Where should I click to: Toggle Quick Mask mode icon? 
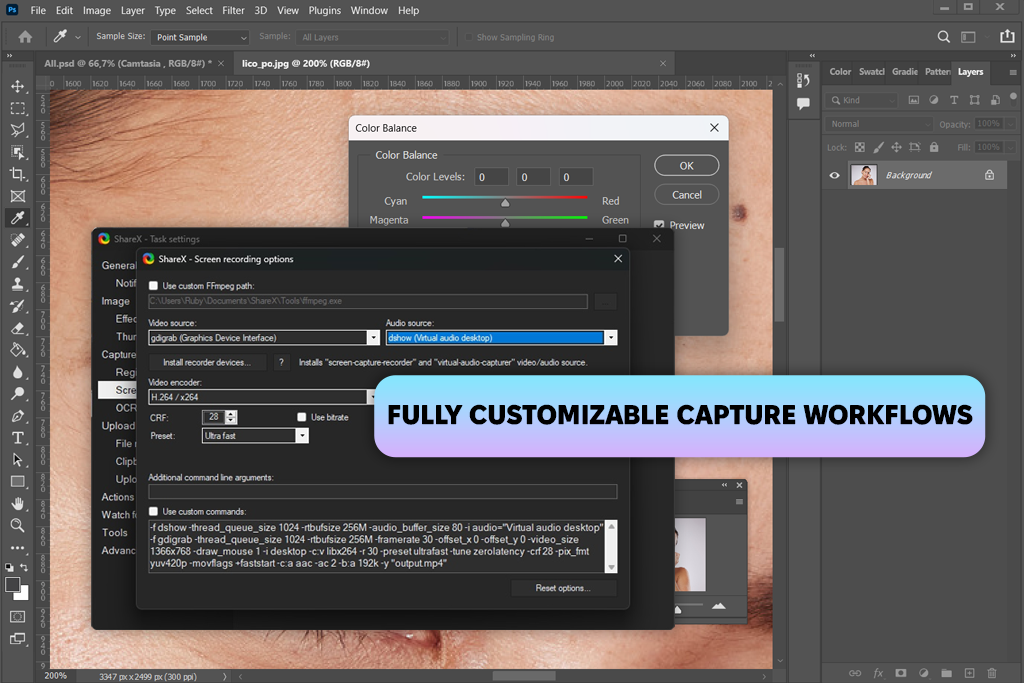(x=18, y=616)
